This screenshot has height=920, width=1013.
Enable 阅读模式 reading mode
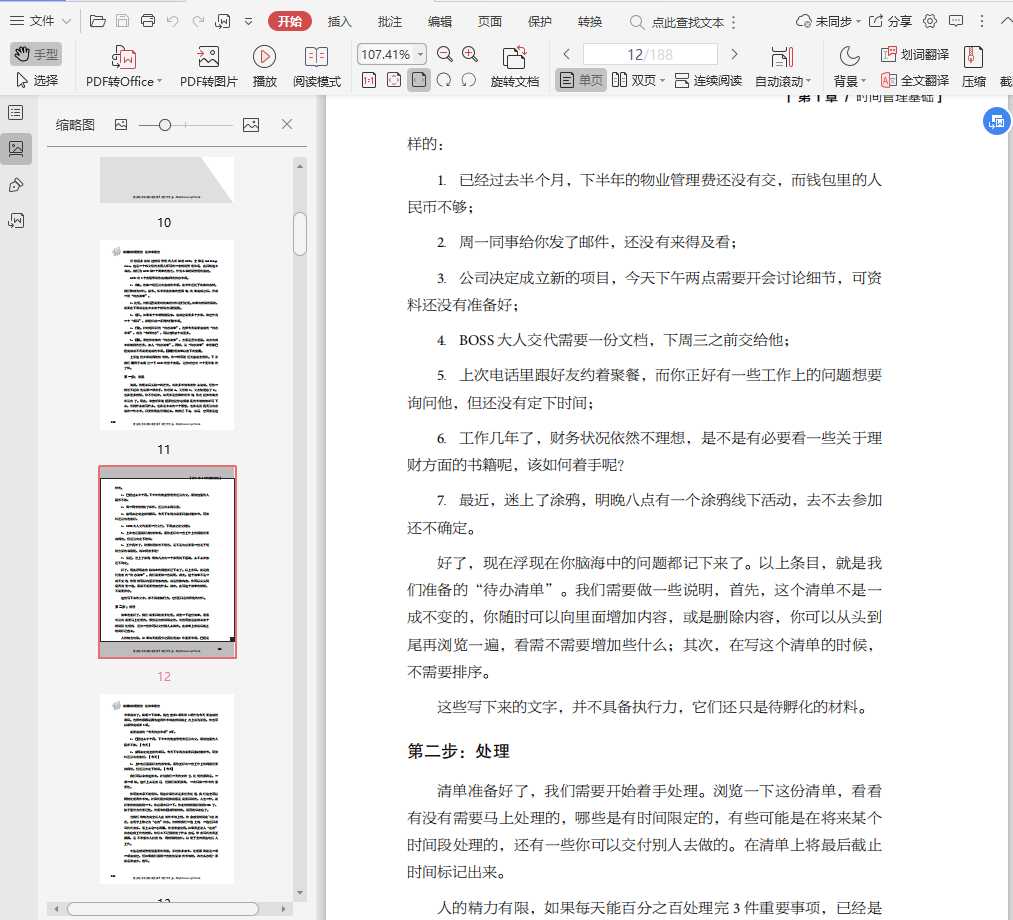click(x=317, y=67)
